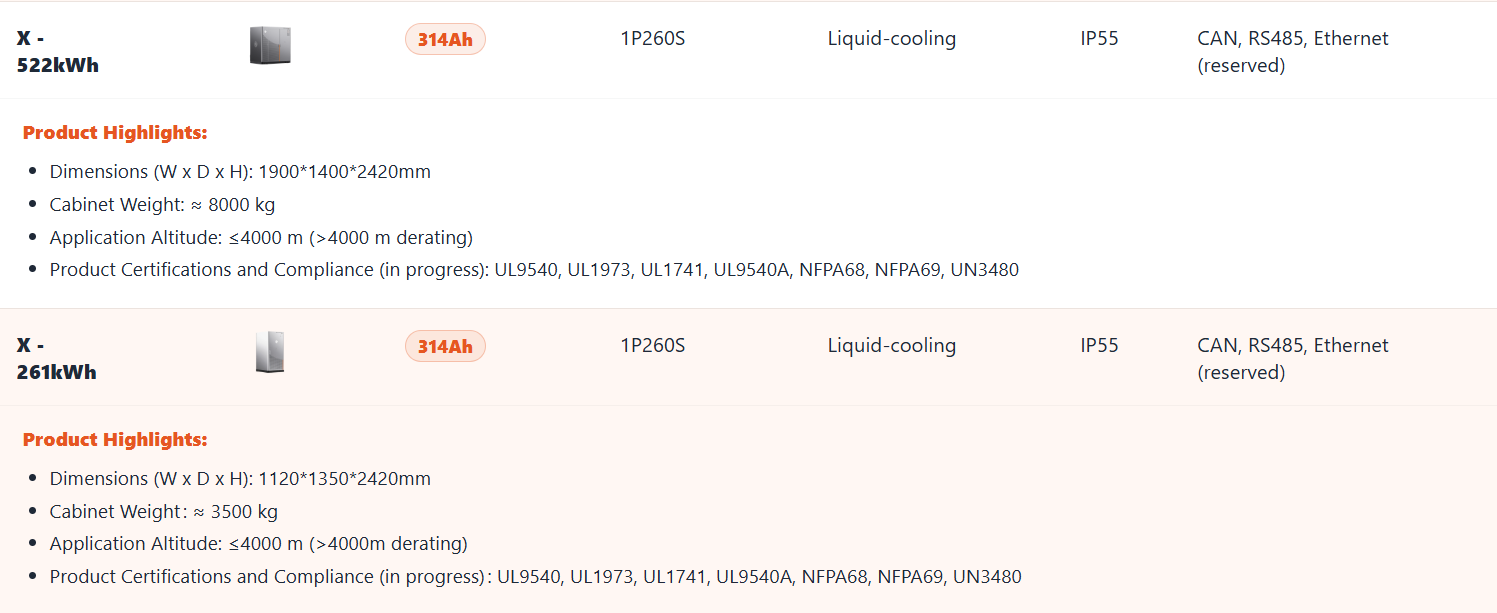Click 1P260S in the X-522kWh row
The image size is (1497, 613).
click(652, 39)
